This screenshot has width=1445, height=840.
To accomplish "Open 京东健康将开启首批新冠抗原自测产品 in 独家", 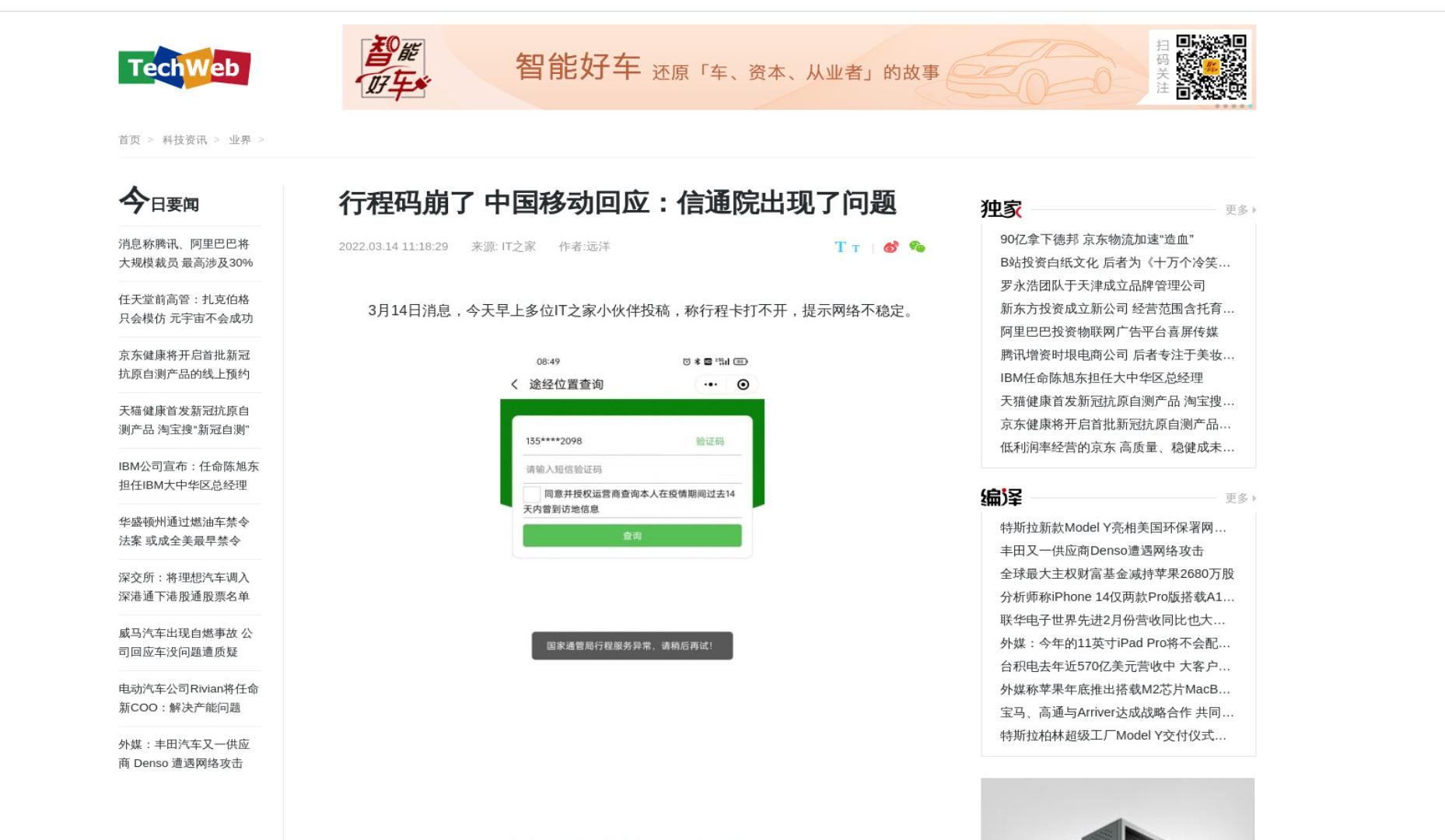I will (1115, 425).
